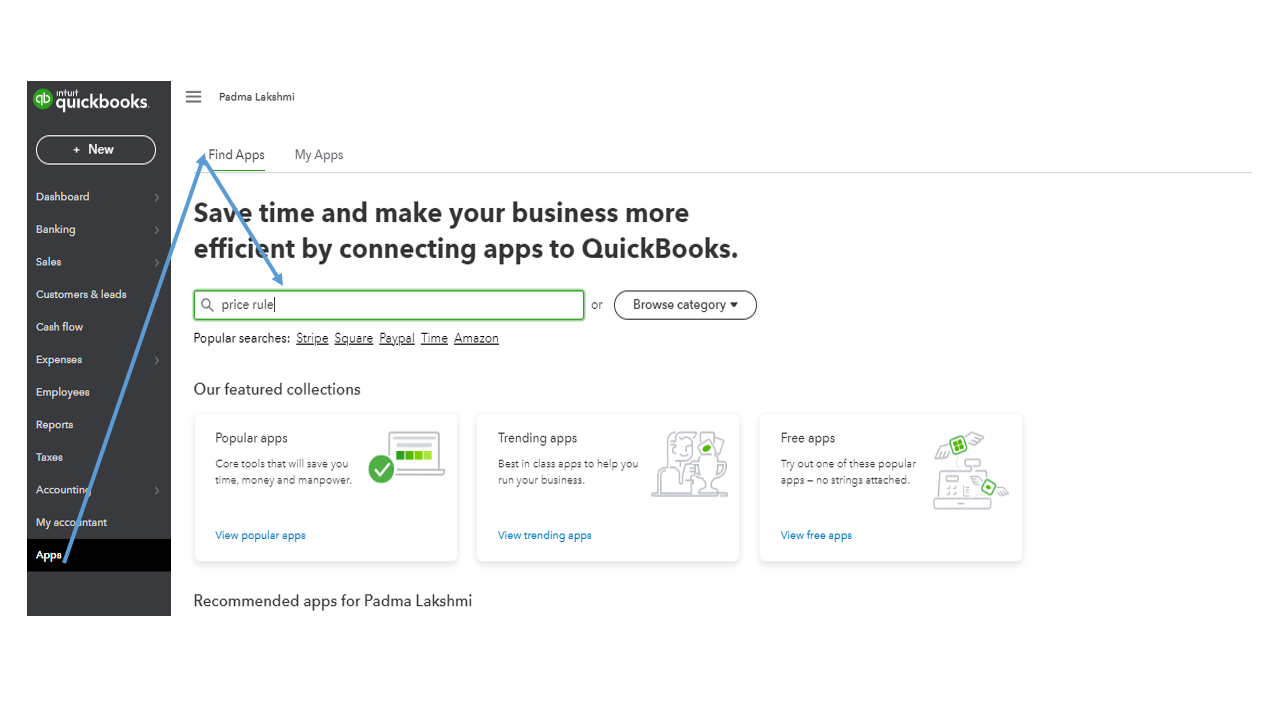Image resolution: width=1280 pixels, height=720 pixels.
Task: Switch to the My Apps tab
Action: pyautogui.click(x=319, y=155)
